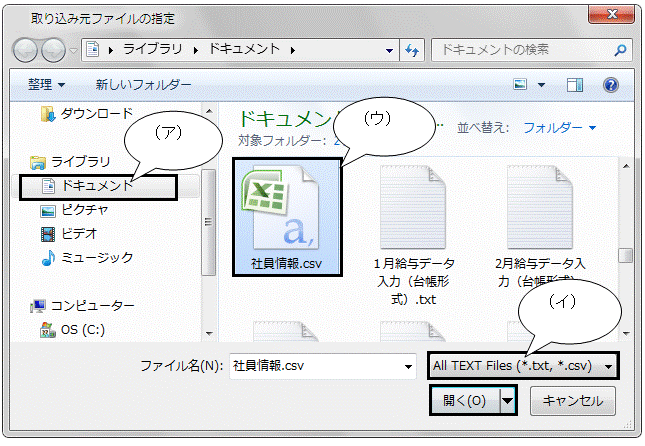Select ライブラリ in the address bar path
This screenshot has height=446, width=645.
click(x=153, y=49)
